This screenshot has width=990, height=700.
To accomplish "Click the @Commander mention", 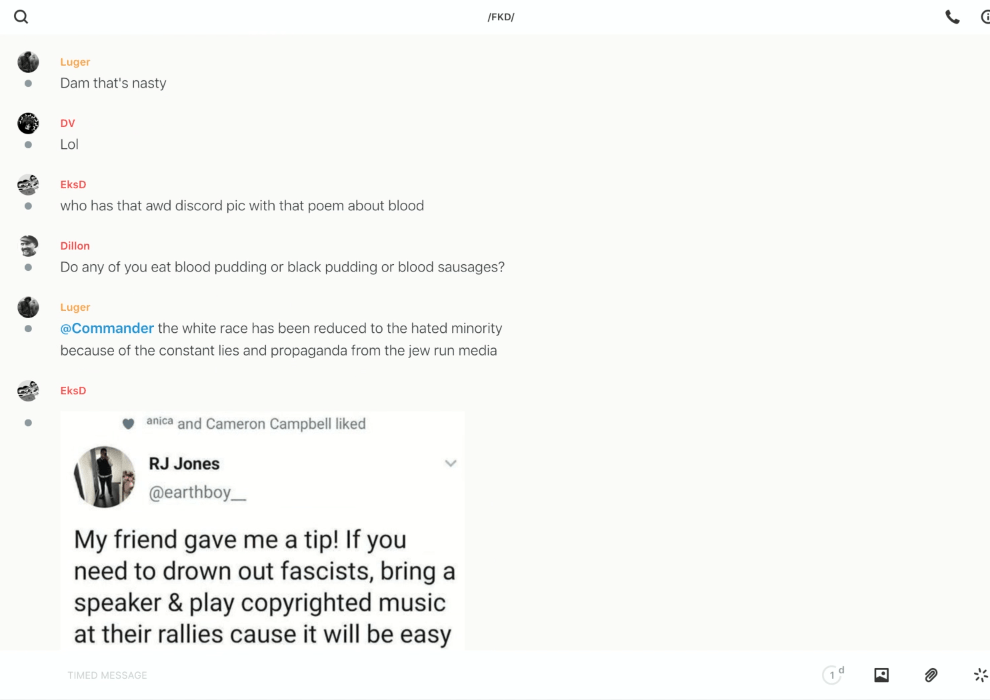I will [x=107, y=328].
